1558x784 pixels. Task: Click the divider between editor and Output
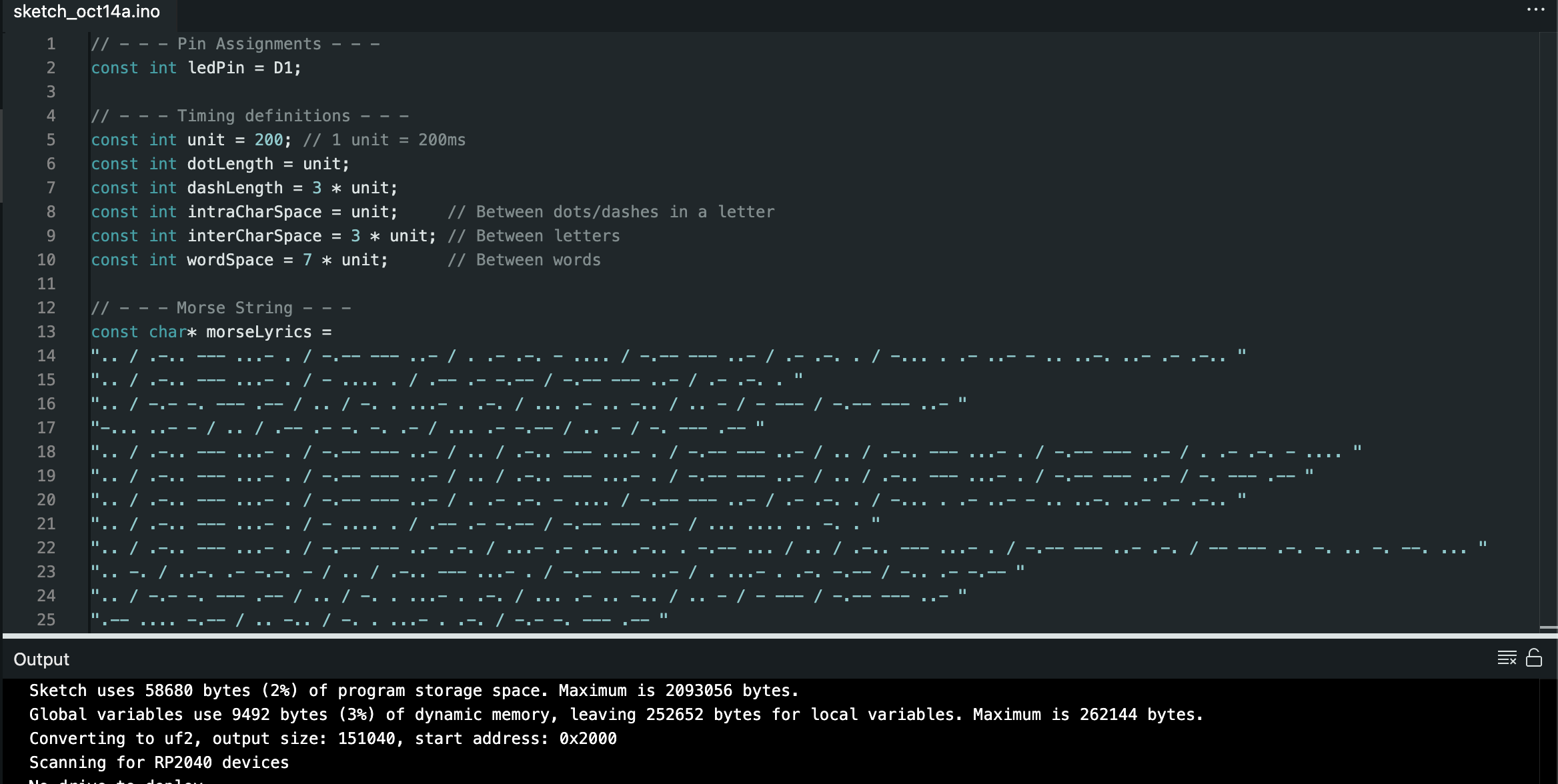(x=779, y=636)
